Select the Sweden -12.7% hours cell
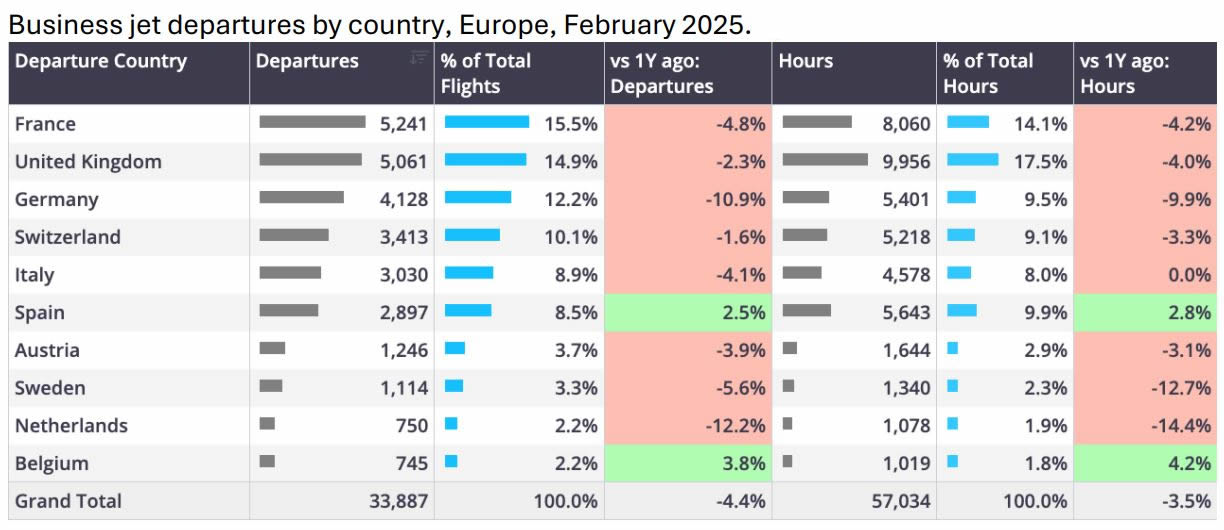This screenshot has height=530, width=1224. click(1145, 388)
